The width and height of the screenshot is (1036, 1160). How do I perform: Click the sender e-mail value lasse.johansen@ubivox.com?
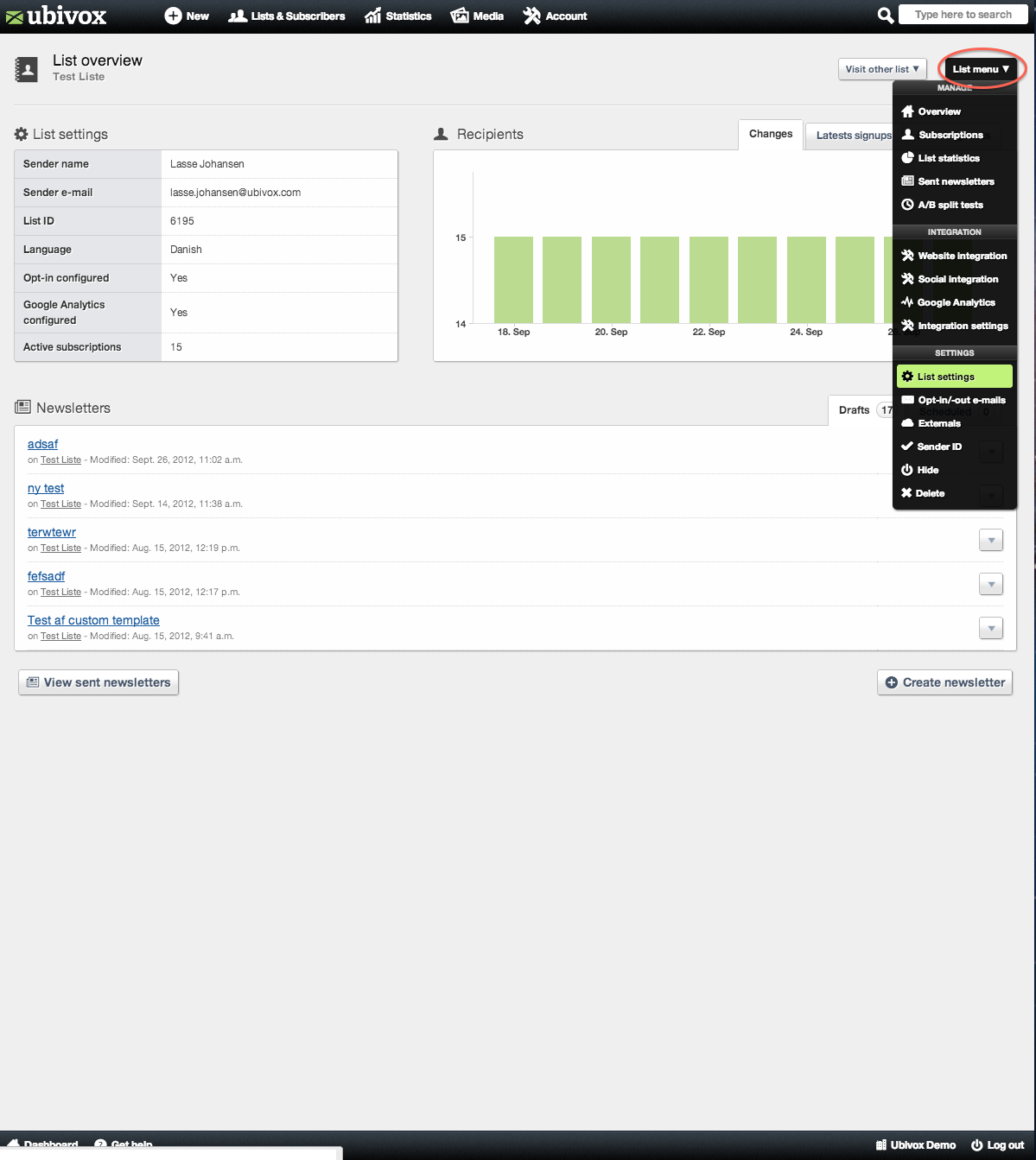click(x=235, y=193)
